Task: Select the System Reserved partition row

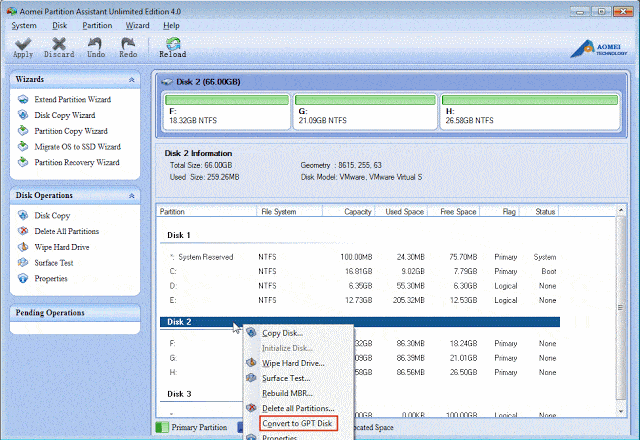Action: tap(360, 257)
